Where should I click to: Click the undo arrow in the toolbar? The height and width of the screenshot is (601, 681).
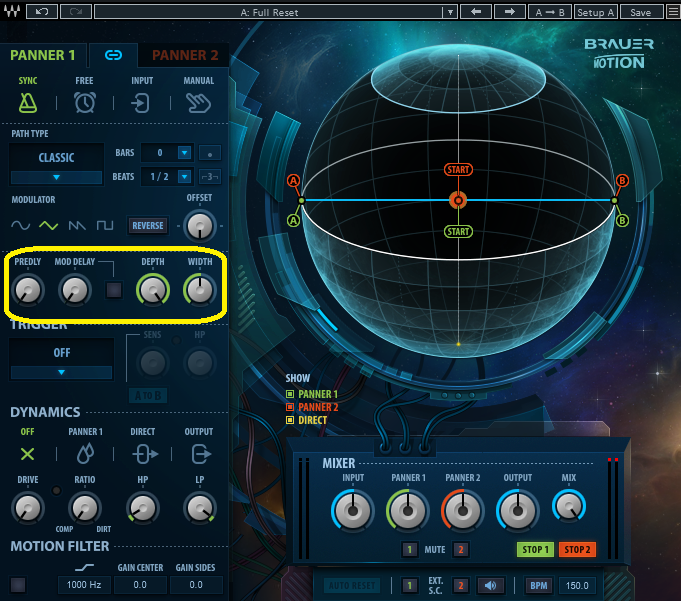pyautogui.click(x=41, y=12)
